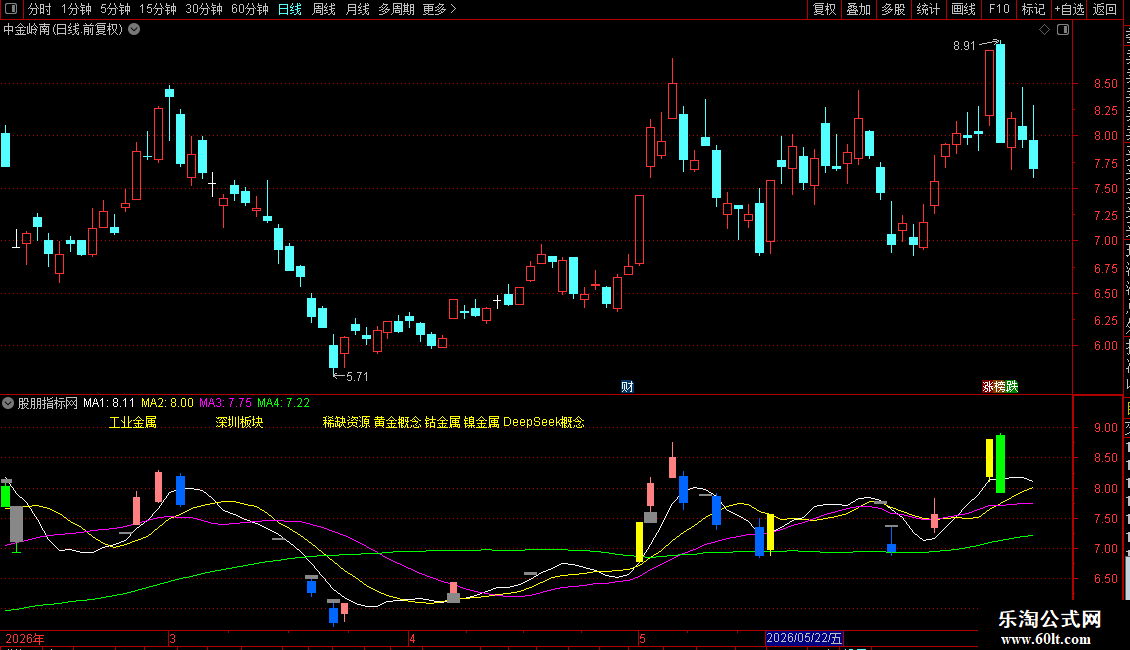The width and height of the screenshot is (1130, 650).
Task: Open the 画线 drawing tool
Action: point(964,9)
